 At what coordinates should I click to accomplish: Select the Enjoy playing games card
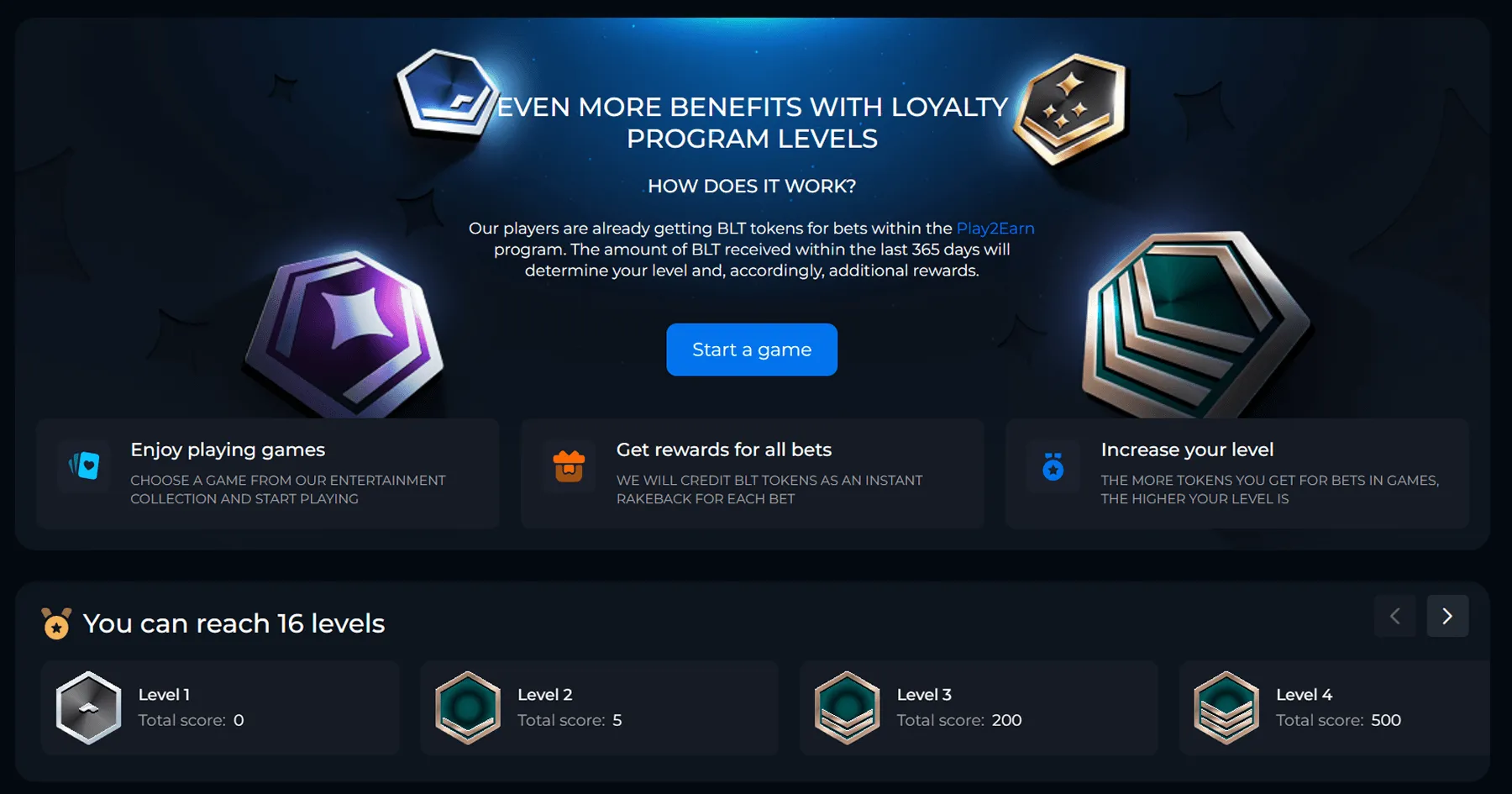pyautogui.click(x=268, y=473)
